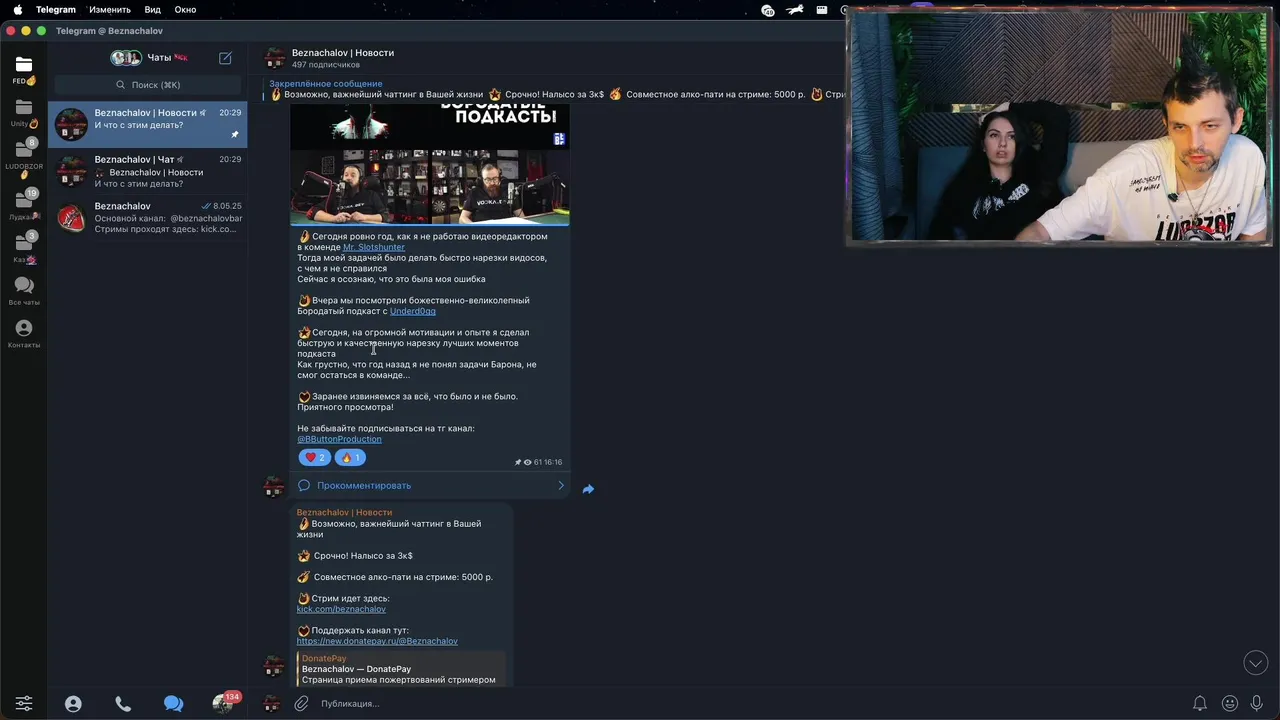Open the Окно menu
Image resolution: width=1280 pixels, height=720 pixels.
tap(185, 9)
